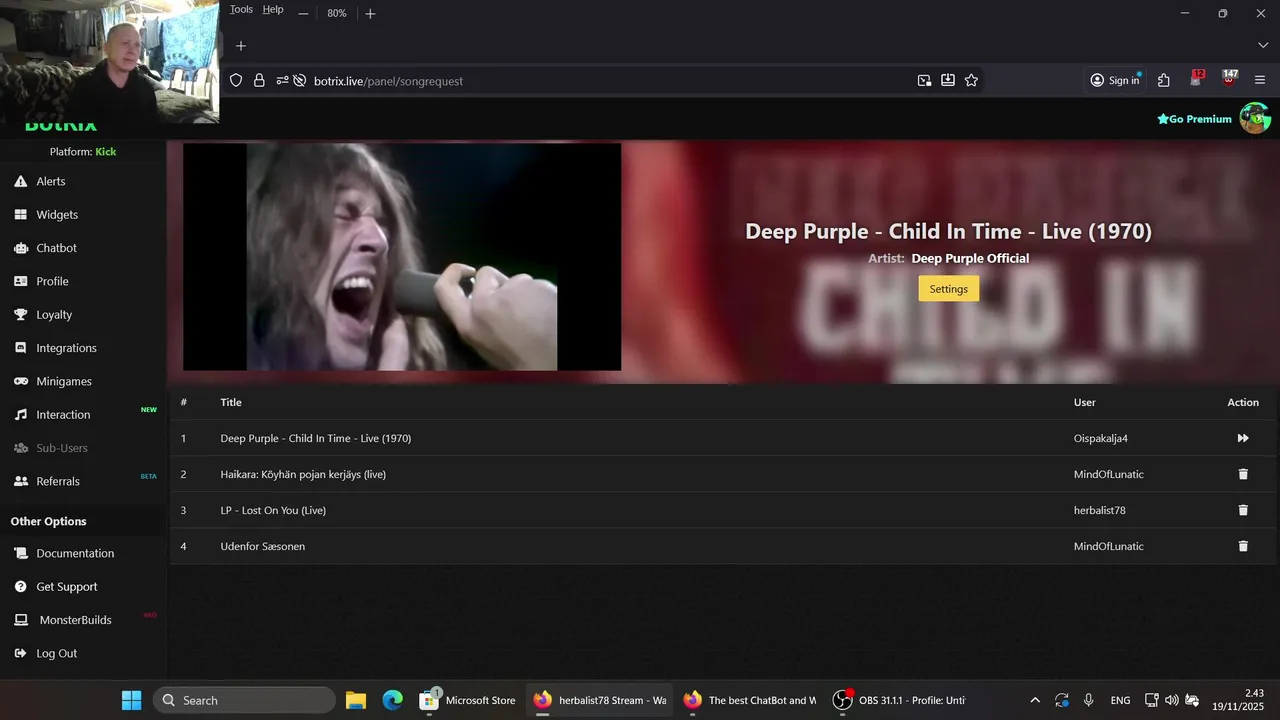1280x720 pixels.
Task: Decrease the zoom with the minus
Action: pyautogui.click(x=303, y=13)
